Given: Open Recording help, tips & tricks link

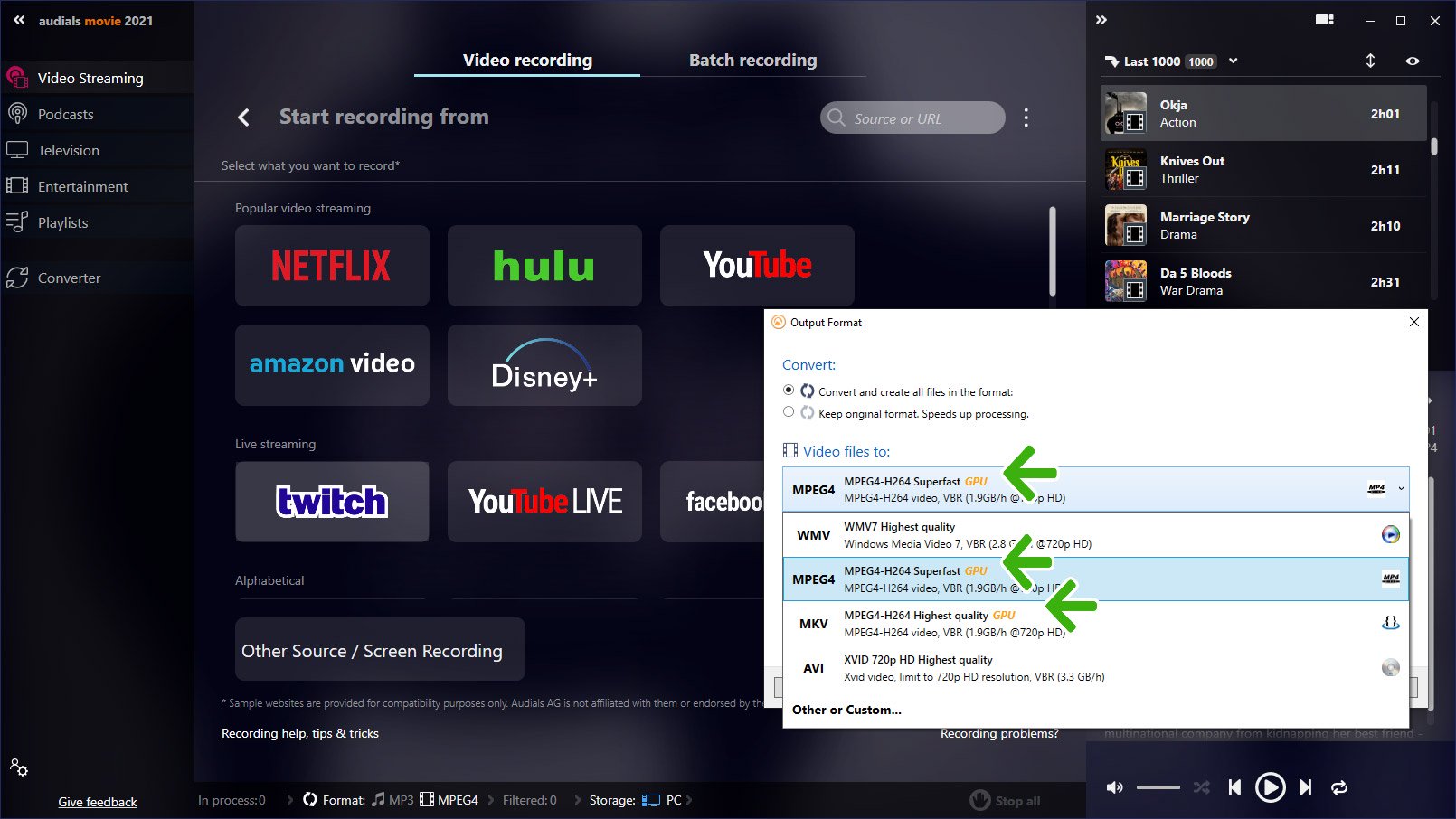Looking at the screenshot, I should tap(299, 733).
